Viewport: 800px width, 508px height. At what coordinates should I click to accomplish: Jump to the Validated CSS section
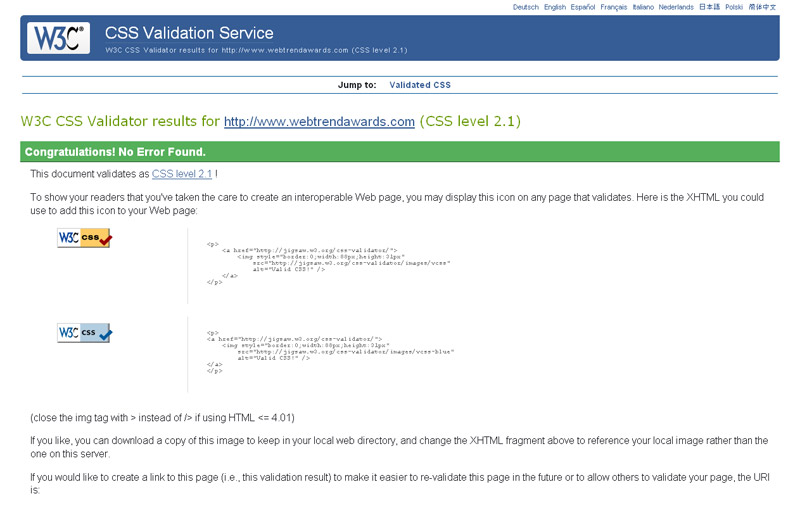[420, 85]
